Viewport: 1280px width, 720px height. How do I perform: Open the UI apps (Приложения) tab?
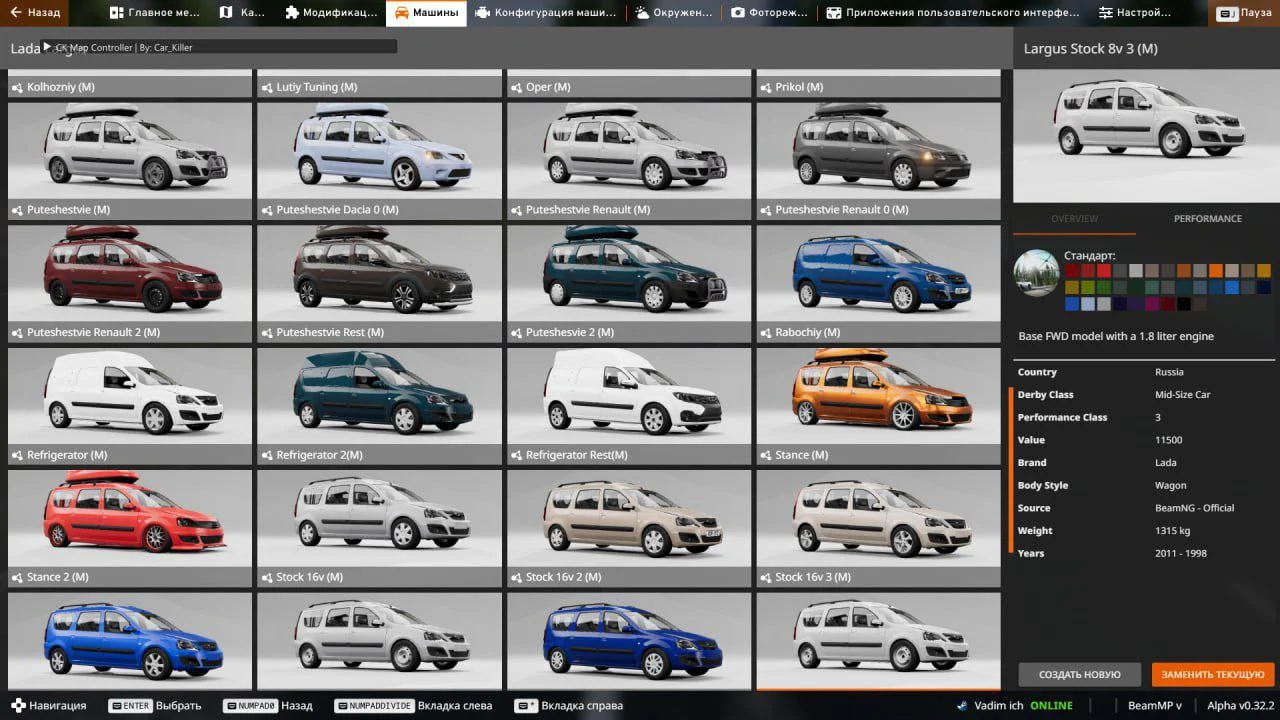(x=951, y=13)
